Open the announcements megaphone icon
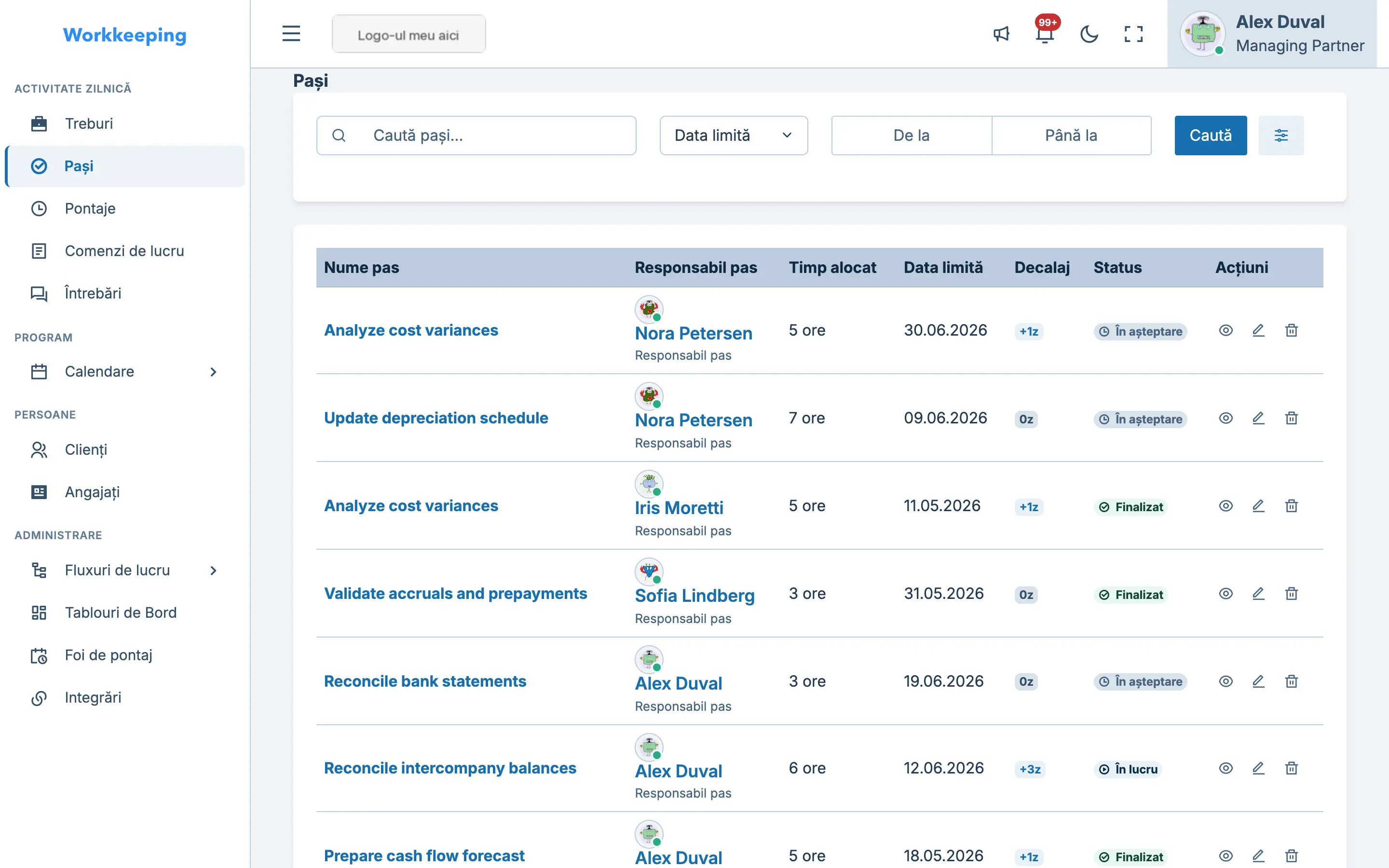The height and width of the screenshot is (868, 1389). pos(1001,34)
